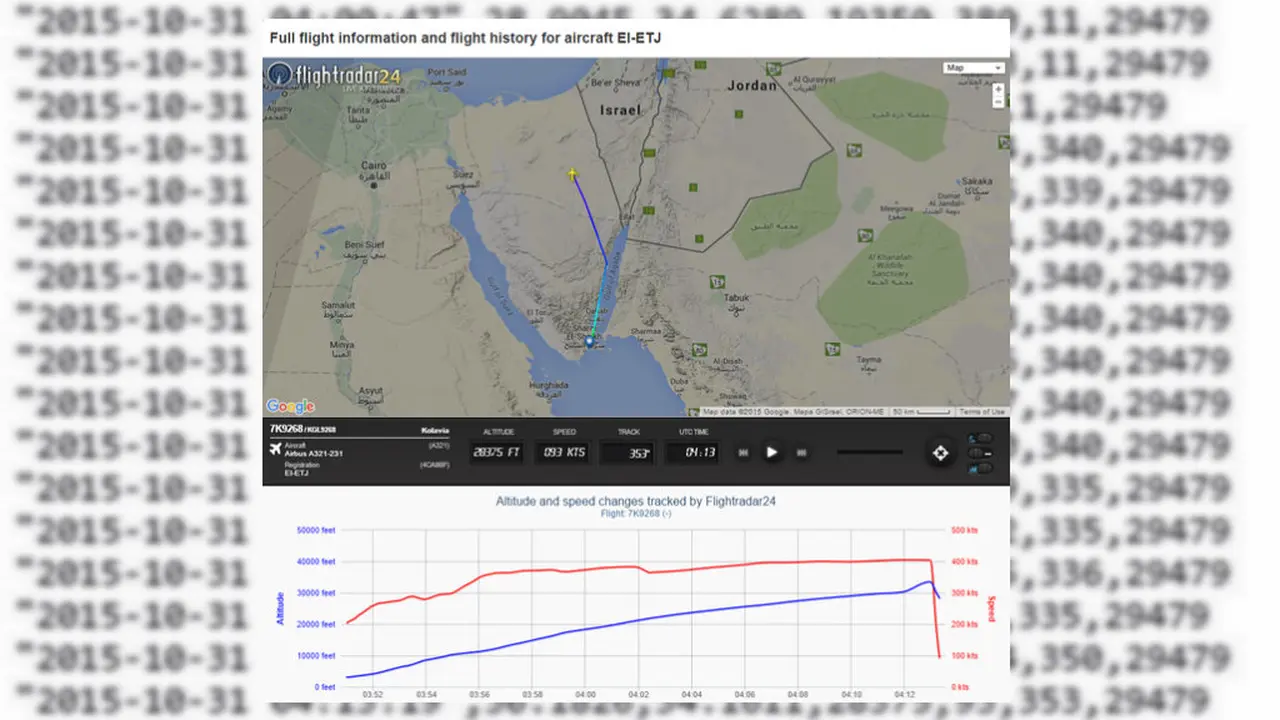Toggle the bottom playback option switch

[x=982, y=468]
